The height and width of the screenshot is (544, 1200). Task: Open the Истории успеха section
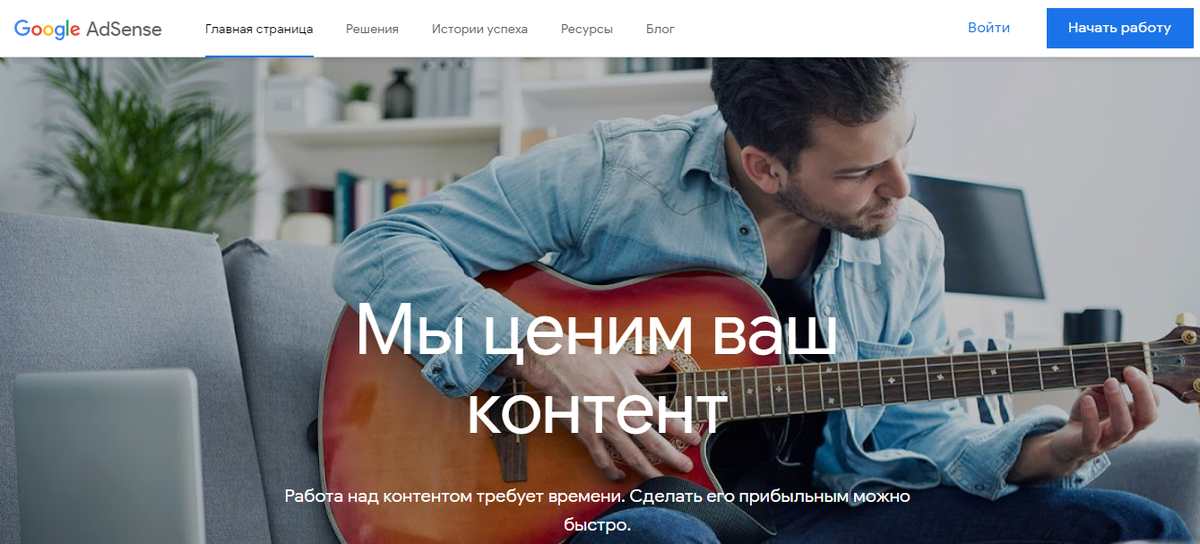point(480,29)
